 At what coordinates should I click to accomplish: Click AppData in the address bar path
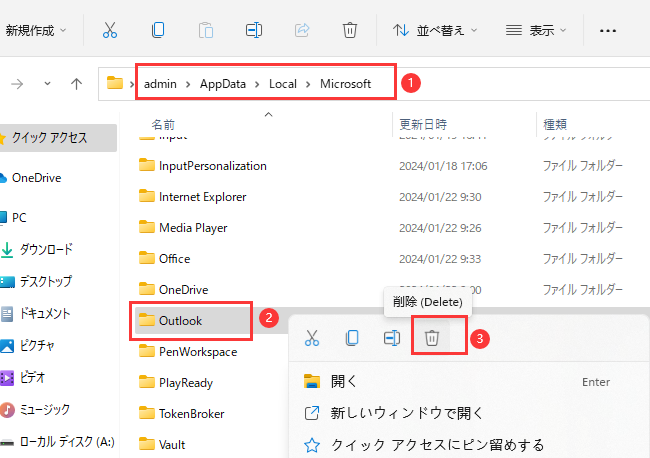(x=225, y=83)
